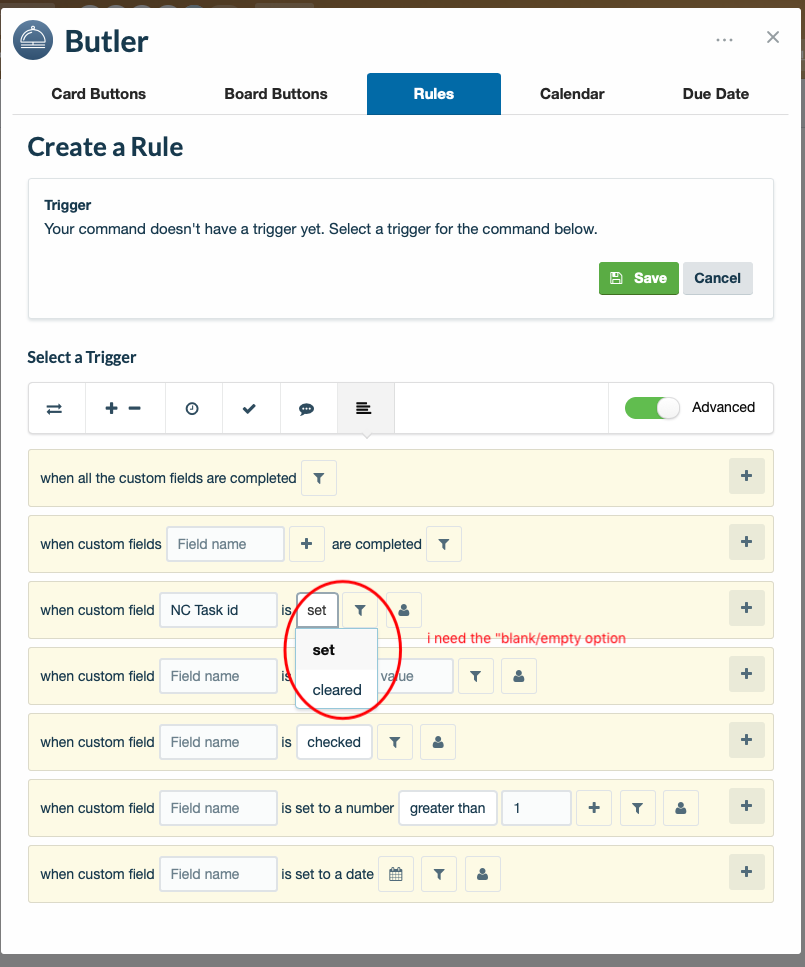Select the speech bubble content trigger category

[307, 408]
